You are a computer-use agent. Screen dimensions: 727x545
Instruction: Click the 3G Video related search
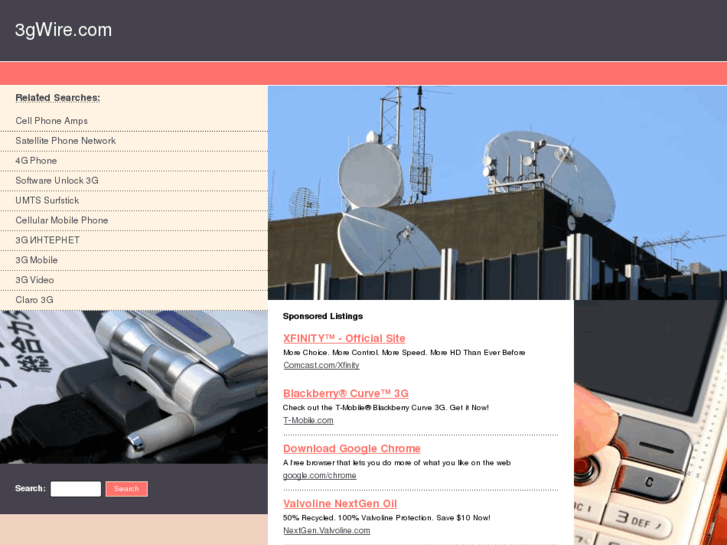[x=34, y=280]
